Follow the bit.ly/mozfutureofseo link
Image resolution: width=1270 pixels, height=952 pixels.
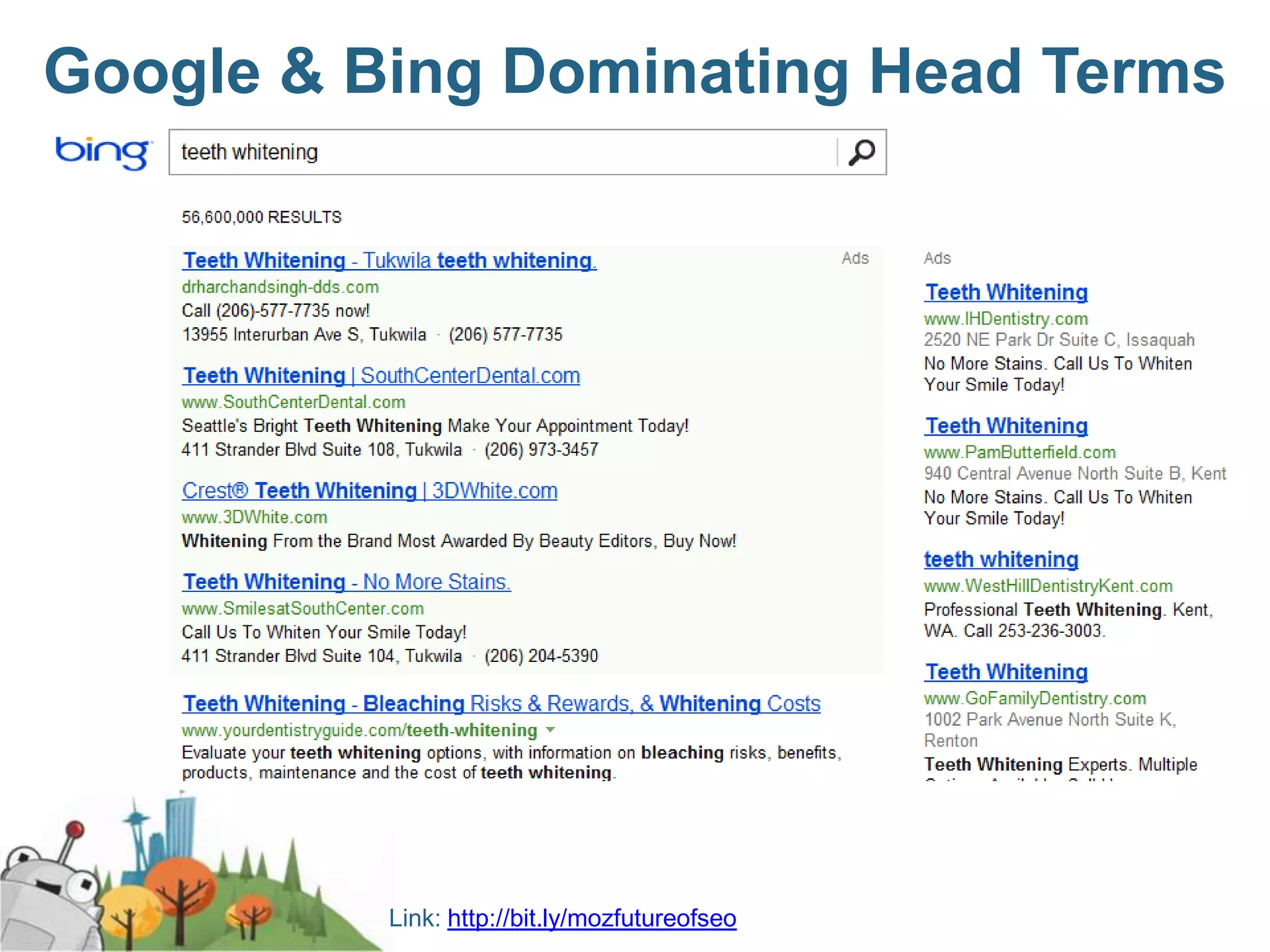point(592,918)
